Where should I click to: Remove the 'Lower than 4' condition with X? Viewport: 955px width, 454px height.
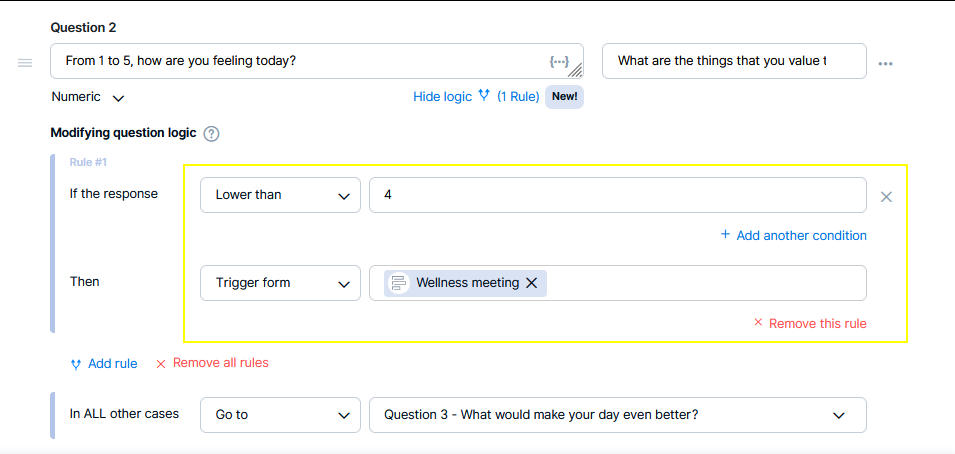point(886,196)
